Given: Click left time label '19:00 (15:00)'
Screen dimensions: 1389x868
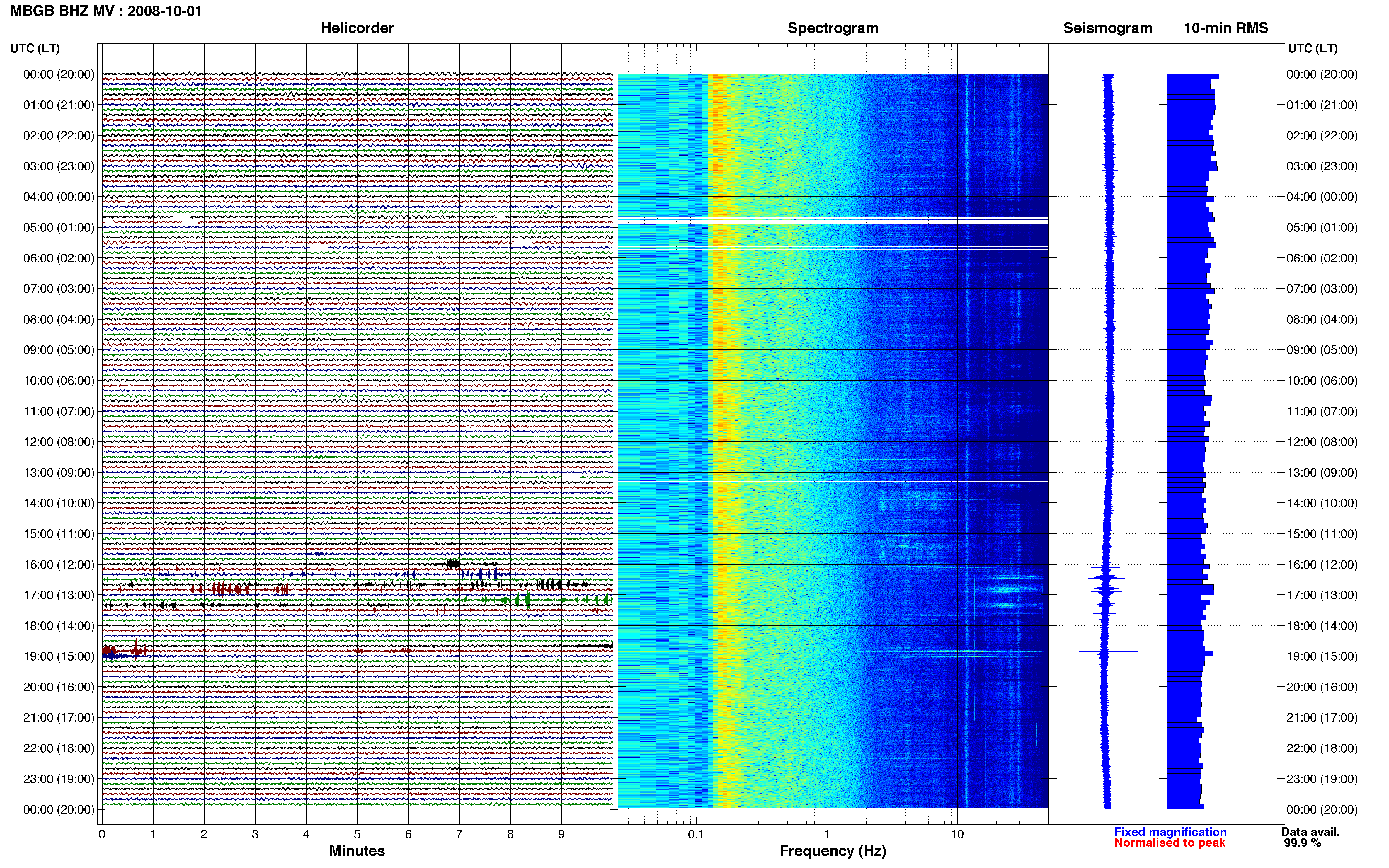Looking at the screenshot, I should (x=59, y=656).
